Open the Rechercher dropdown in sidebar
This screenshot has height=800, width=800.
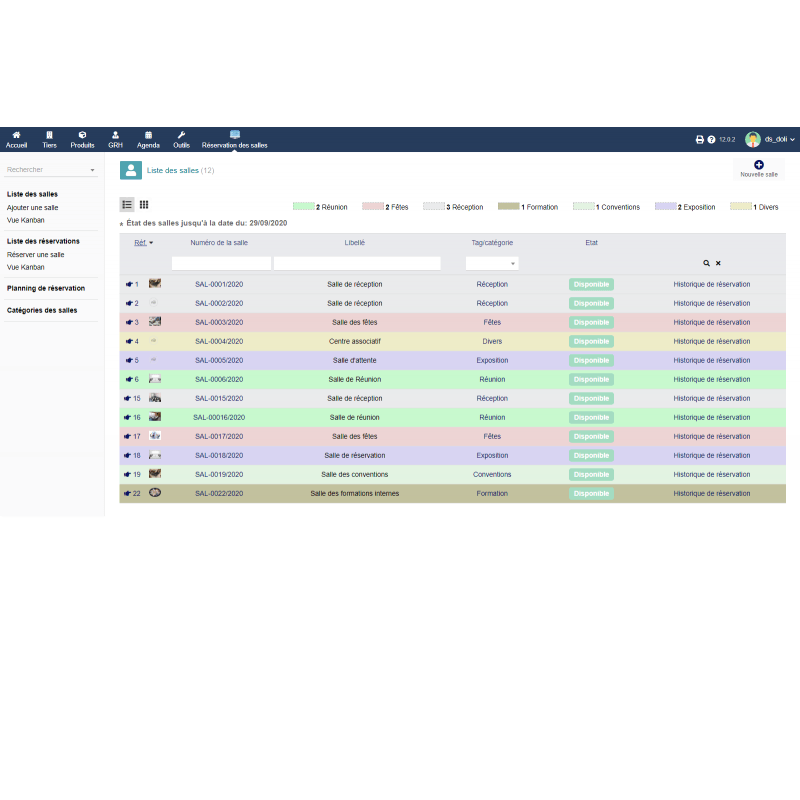[51, 170]
